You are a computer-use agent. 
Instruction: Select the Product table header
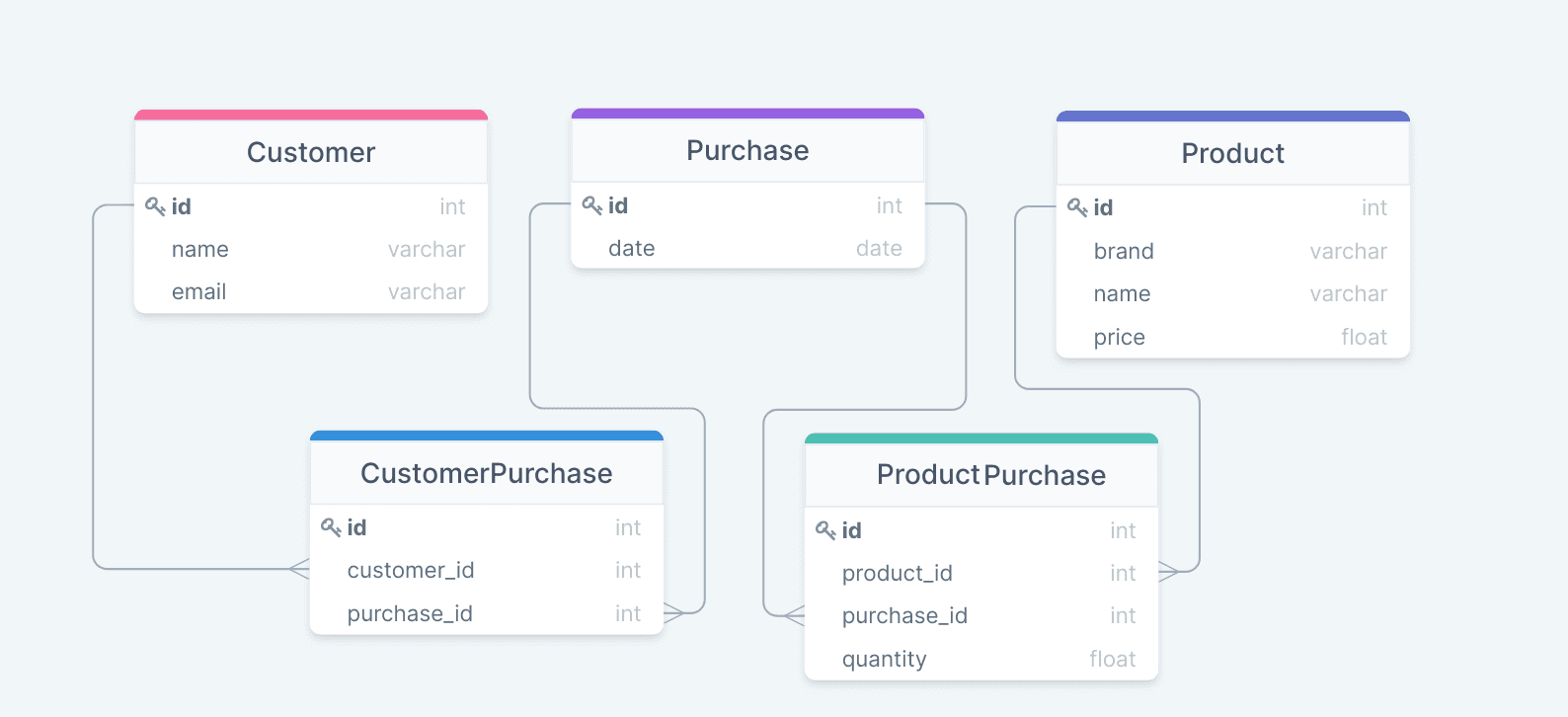(x=1233, y=153)
